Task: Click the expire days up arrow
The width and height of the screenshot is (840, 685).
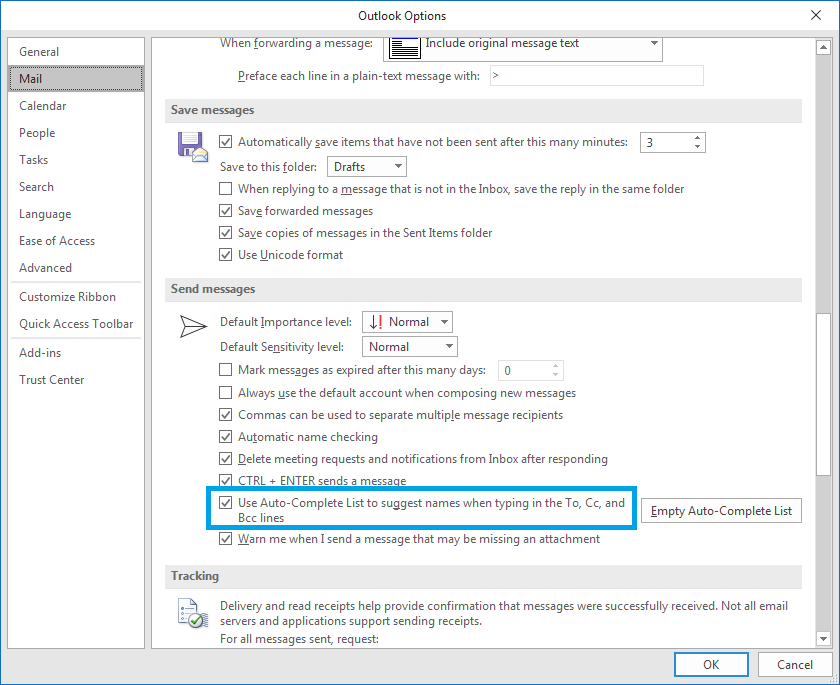Action: [555, 366]
